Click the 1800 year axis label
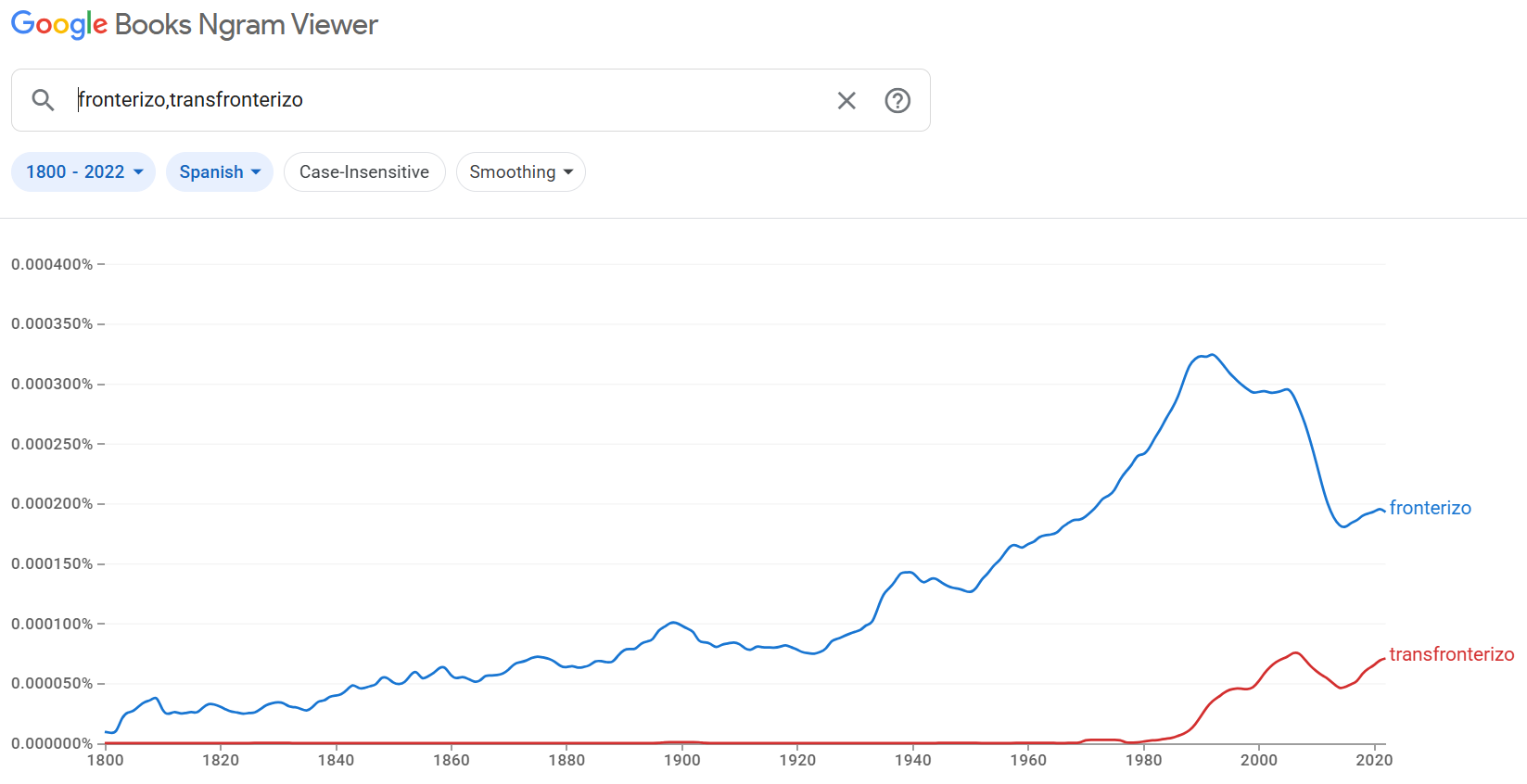Screen dimensions: 1527x784 coord(106,760)
